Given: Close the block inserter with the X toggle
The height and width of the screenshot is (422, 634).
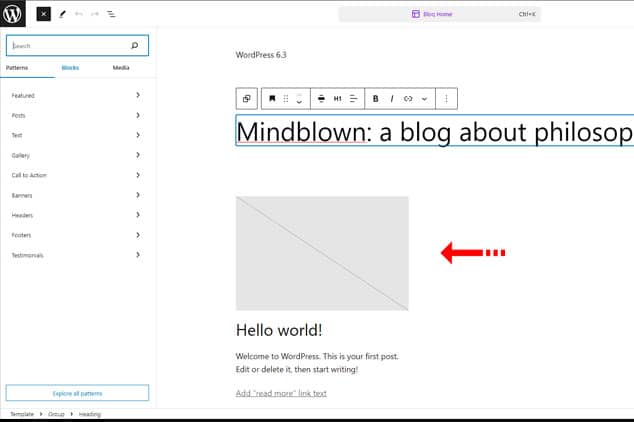Looking at the screenshot, I should click(44, 14).
